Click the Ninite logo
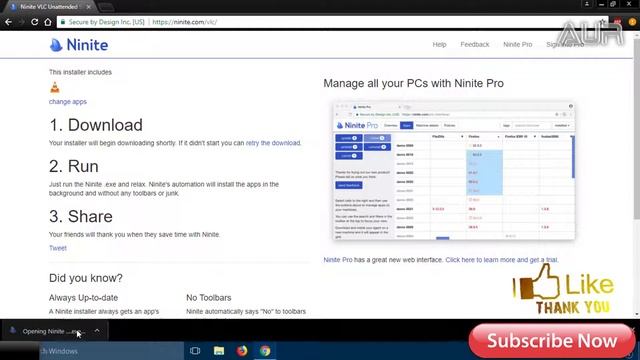Screen dimensions: 640x360 click(x=79, y=45)
